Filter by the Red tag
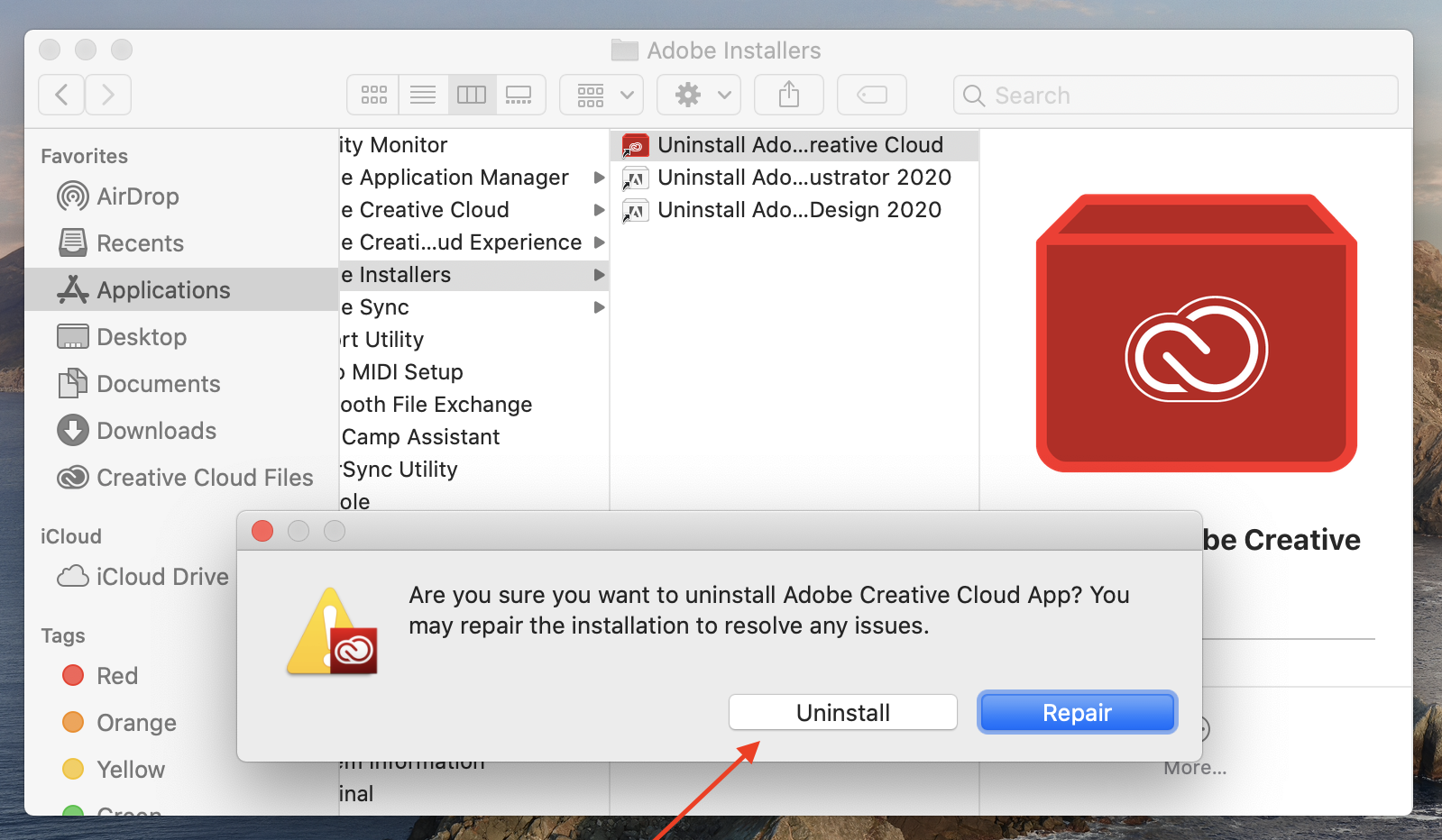This screenshot has width=1442, height=840. pos(99,676)
